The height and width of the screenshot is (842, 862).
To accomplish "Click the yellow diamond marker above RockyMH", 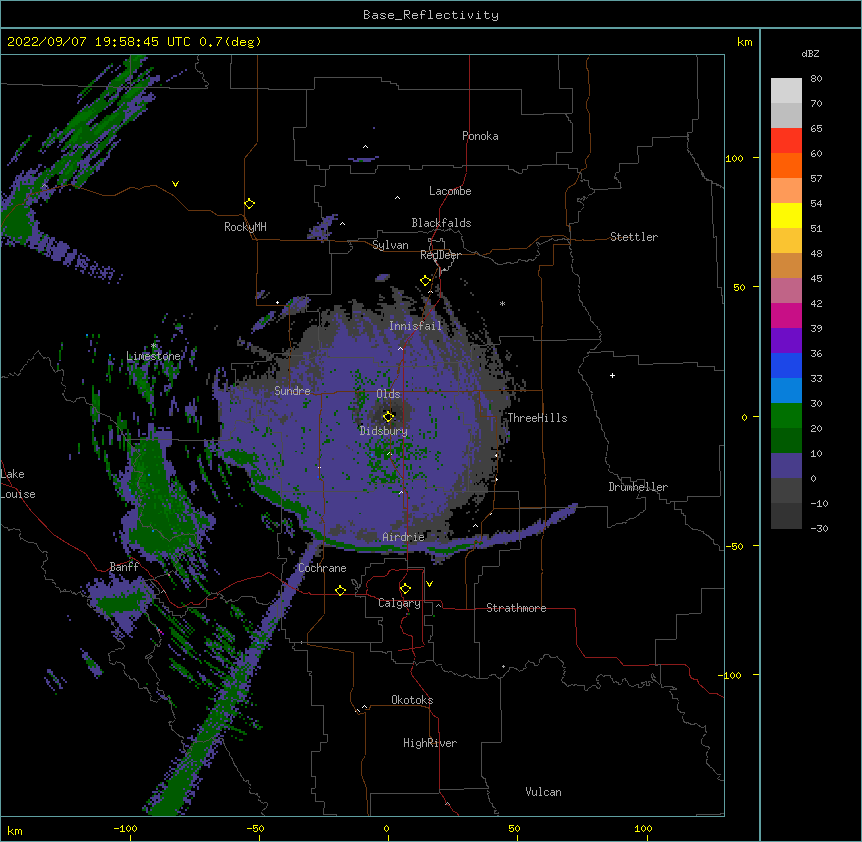I will 250,204.
